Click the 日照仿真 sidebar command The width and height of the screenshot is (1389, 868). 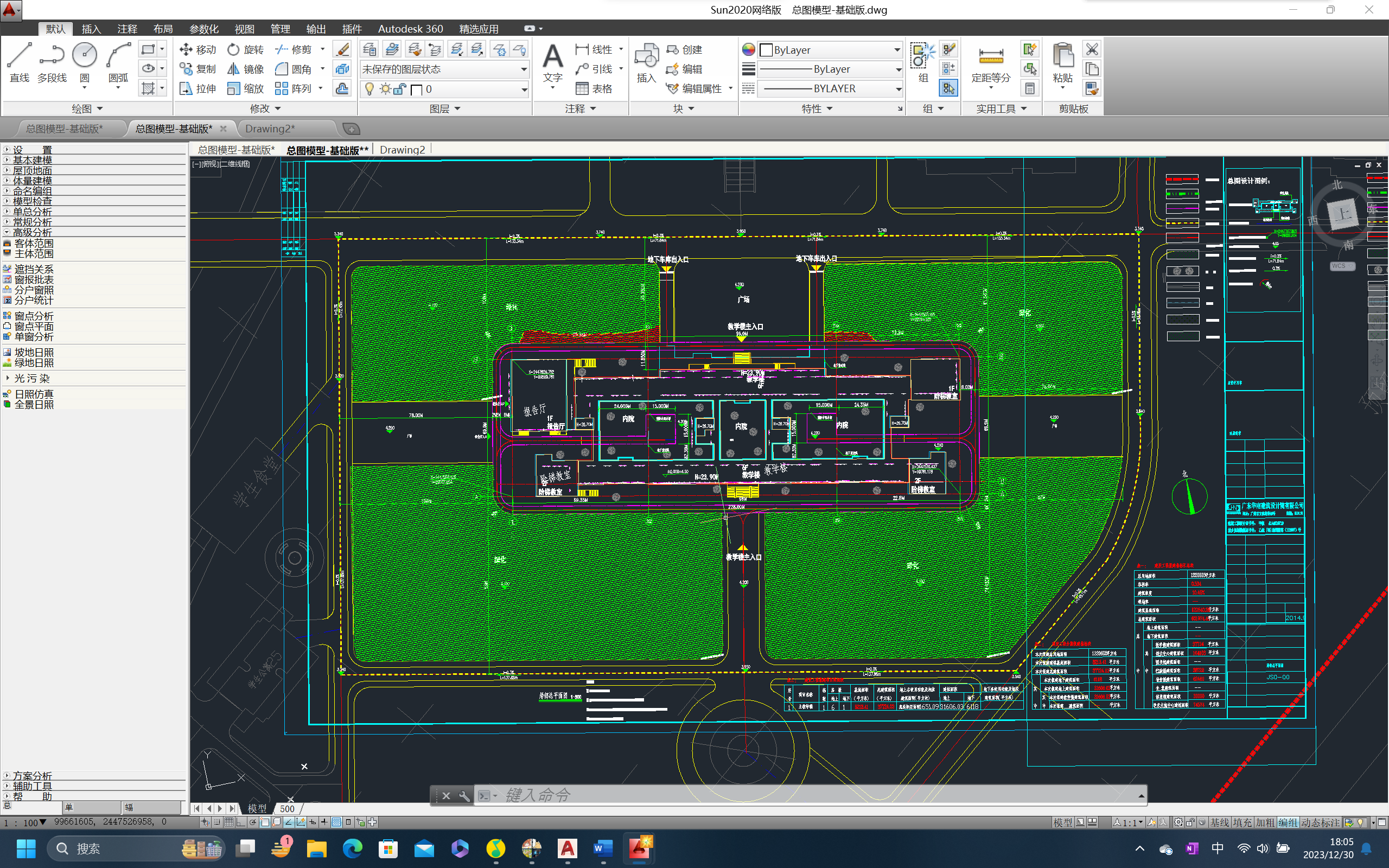click(x=33, y=394)
